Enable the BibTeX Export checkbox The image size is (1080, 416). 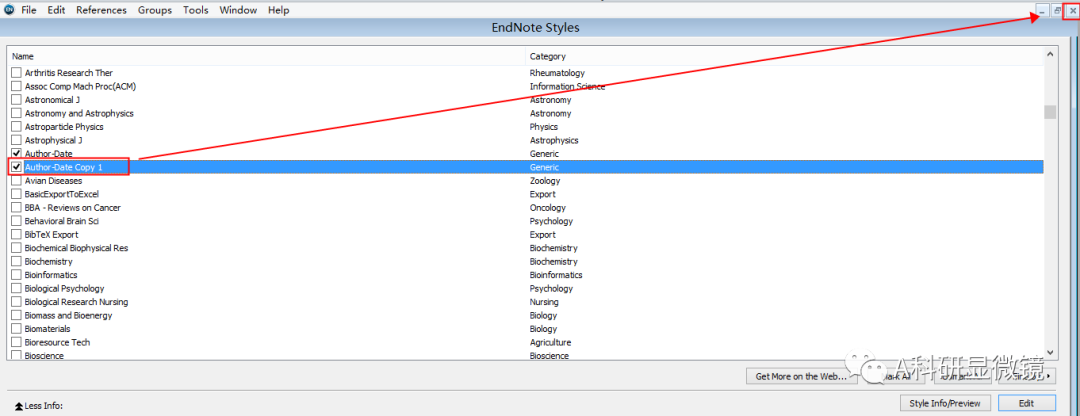tap(17, 234)
